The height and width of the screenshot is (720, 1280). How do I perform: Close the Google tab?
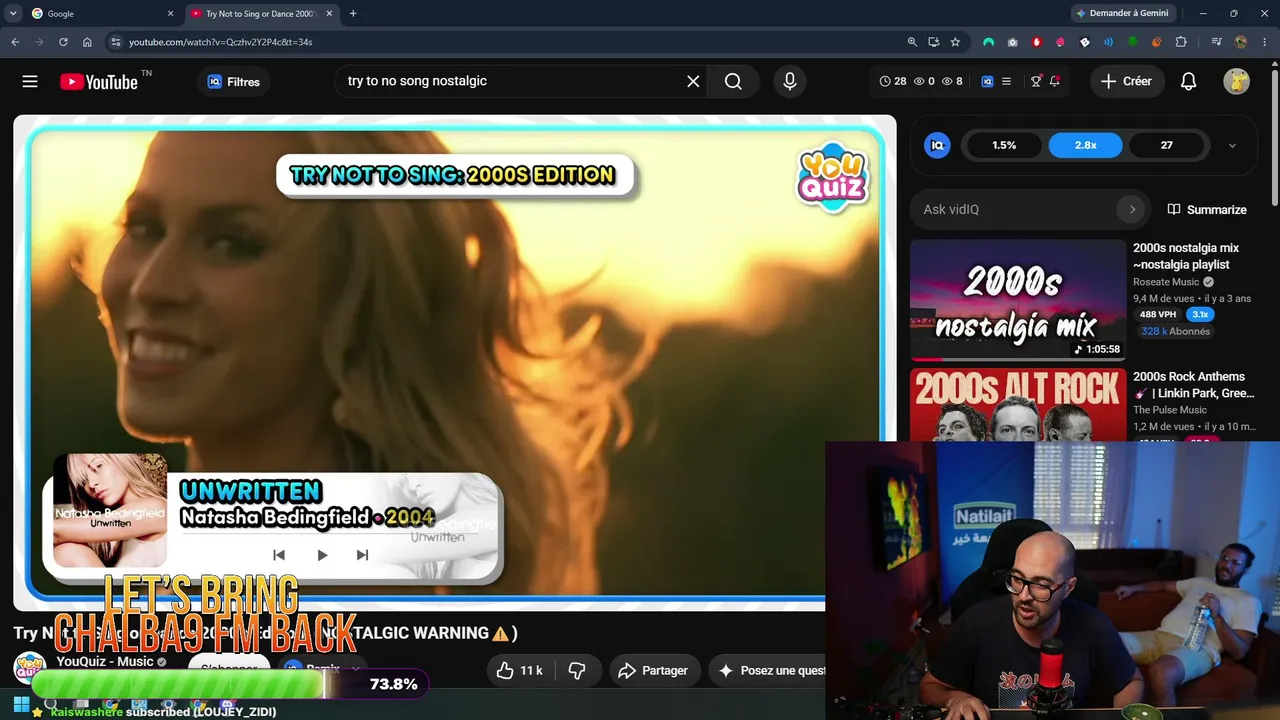[170, 14]
